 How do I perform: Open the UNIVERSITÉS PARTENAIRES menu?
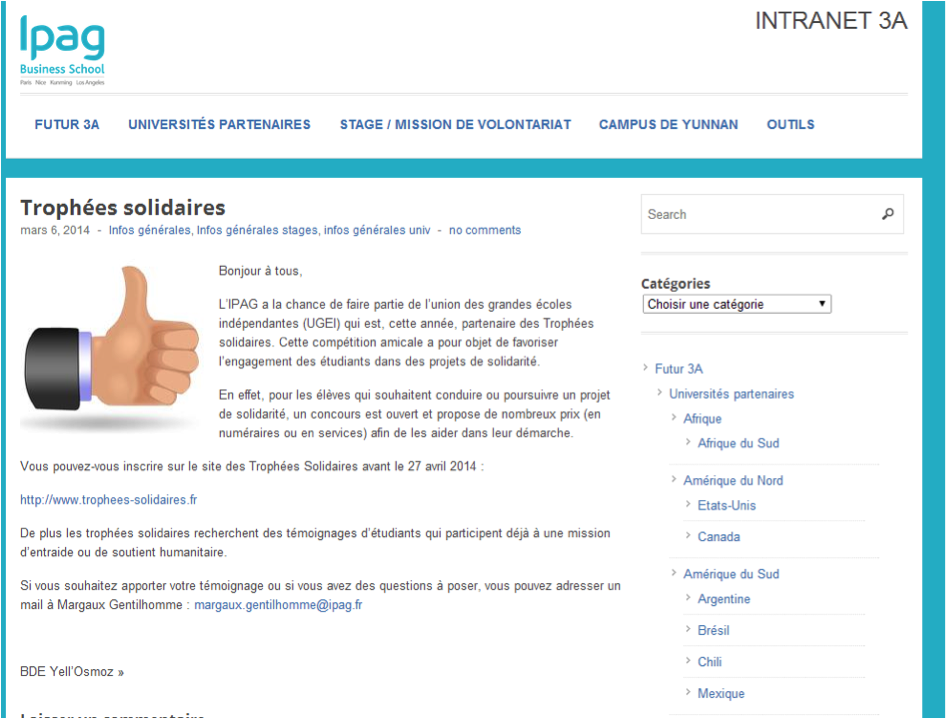[x=219, y=125]
